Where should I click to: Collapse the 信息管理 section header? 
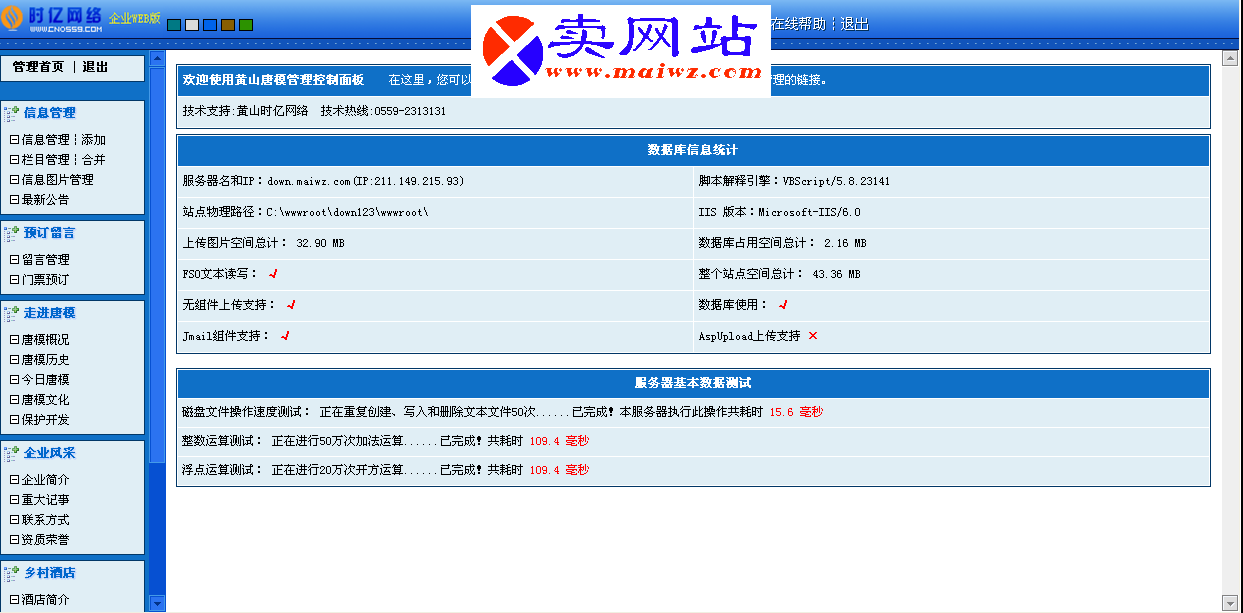pos(50,113)
